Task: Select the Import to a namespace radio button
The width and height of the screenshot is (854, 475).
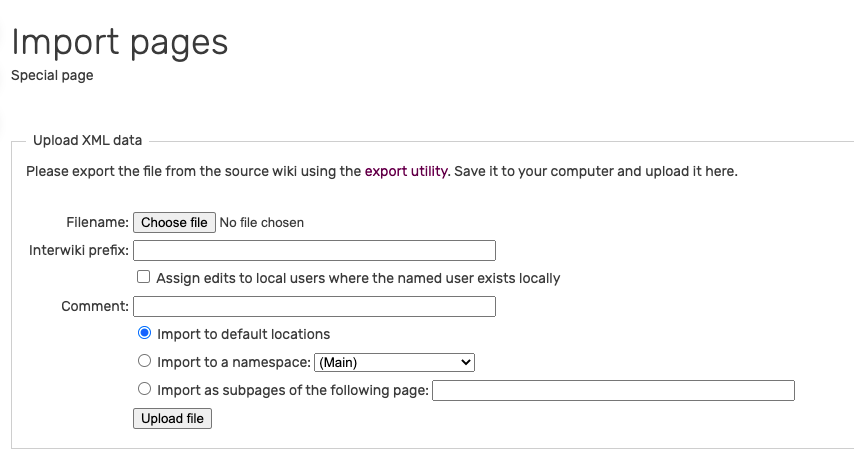Action: tap(144, 361)
